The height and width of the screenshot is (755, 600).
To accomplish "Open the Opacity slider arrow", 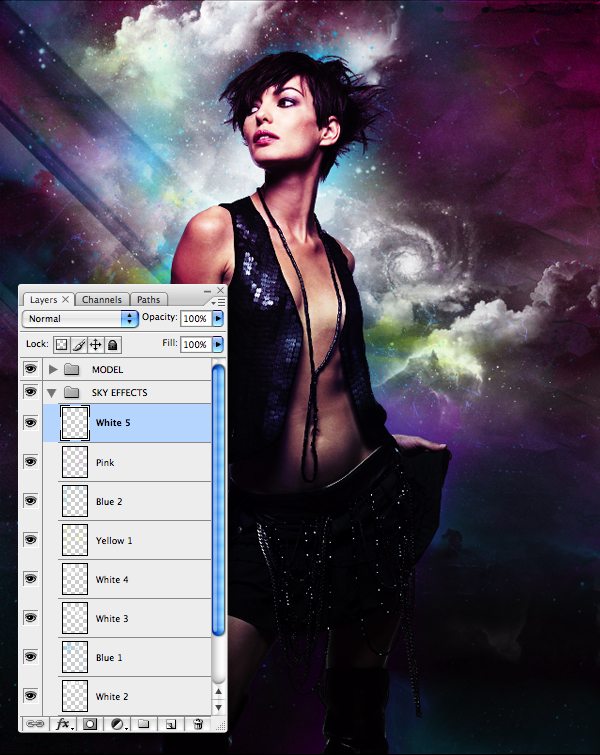I will coord(218,318).
